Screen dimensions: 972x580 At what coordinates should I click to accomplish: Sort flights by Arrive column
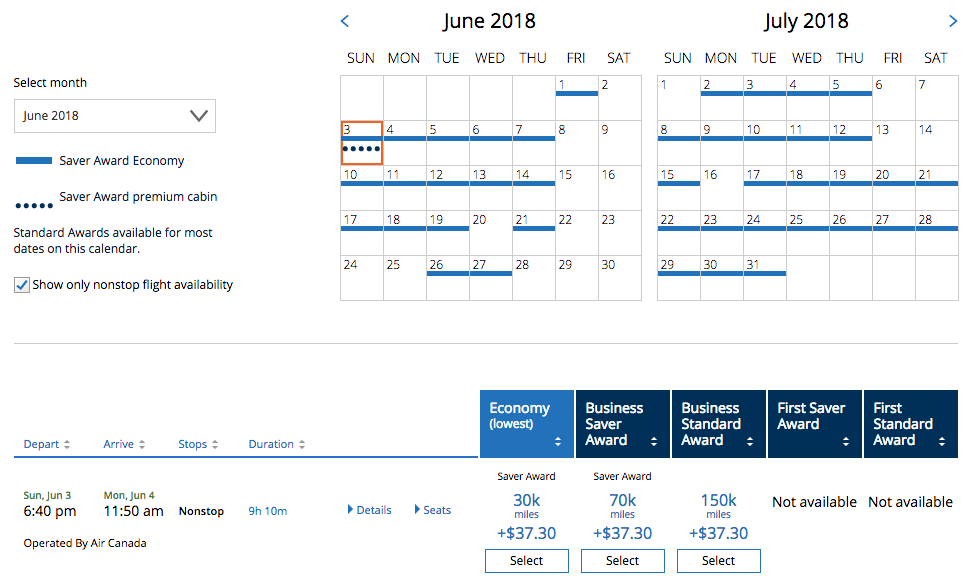[125, 444]
